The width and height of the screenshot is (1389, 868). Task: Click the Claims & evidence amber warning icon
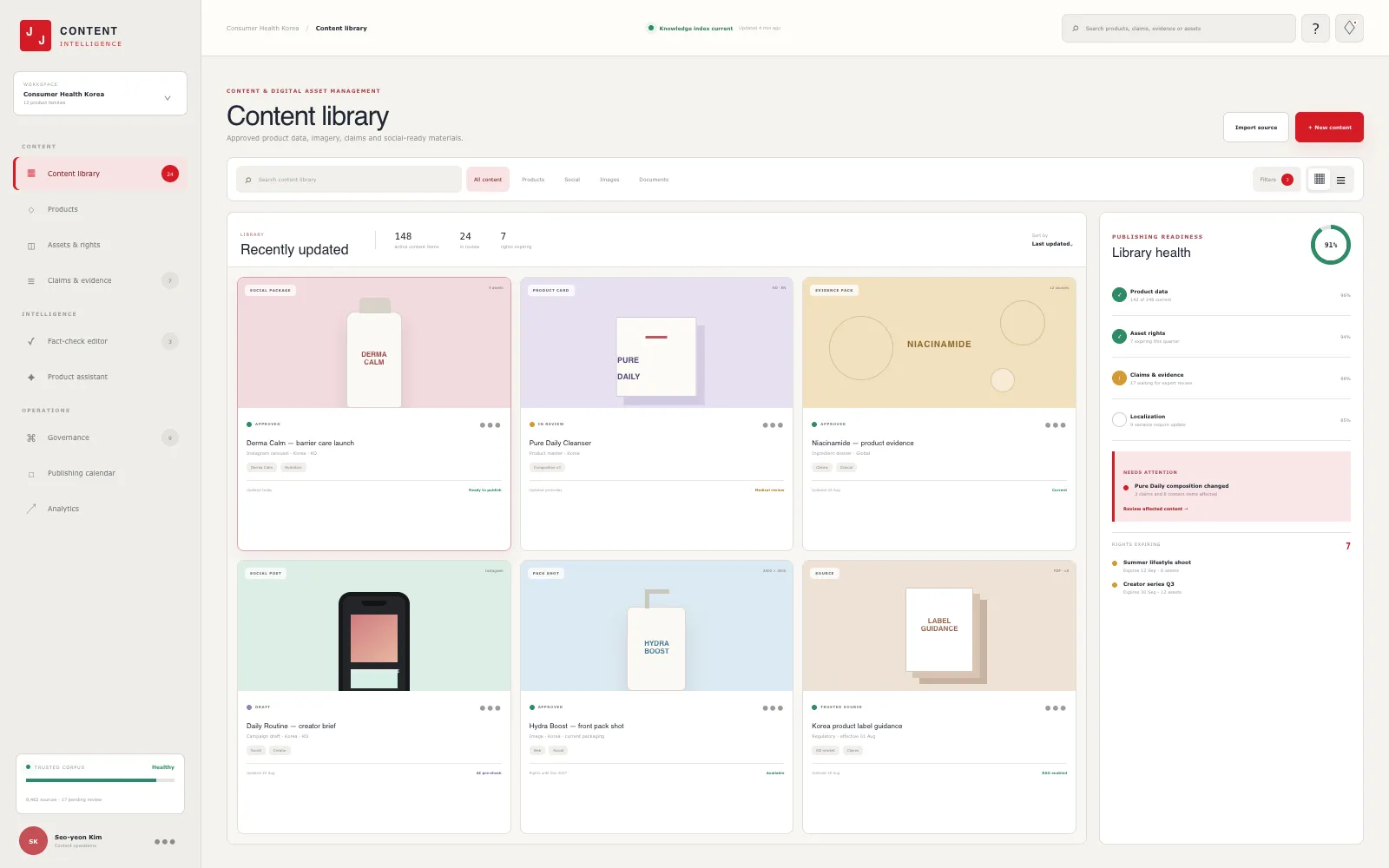click(1120, 378)
